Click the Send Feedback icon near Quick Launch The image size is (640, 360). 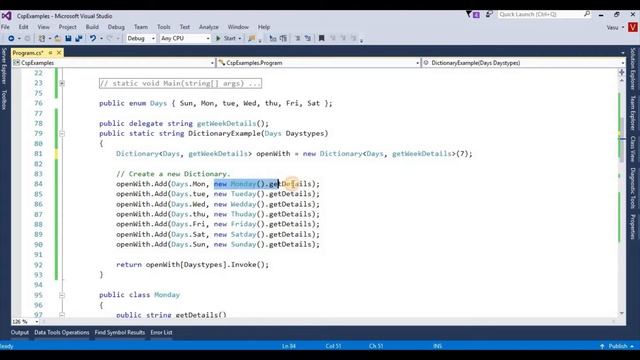click(x=489, y=14)
